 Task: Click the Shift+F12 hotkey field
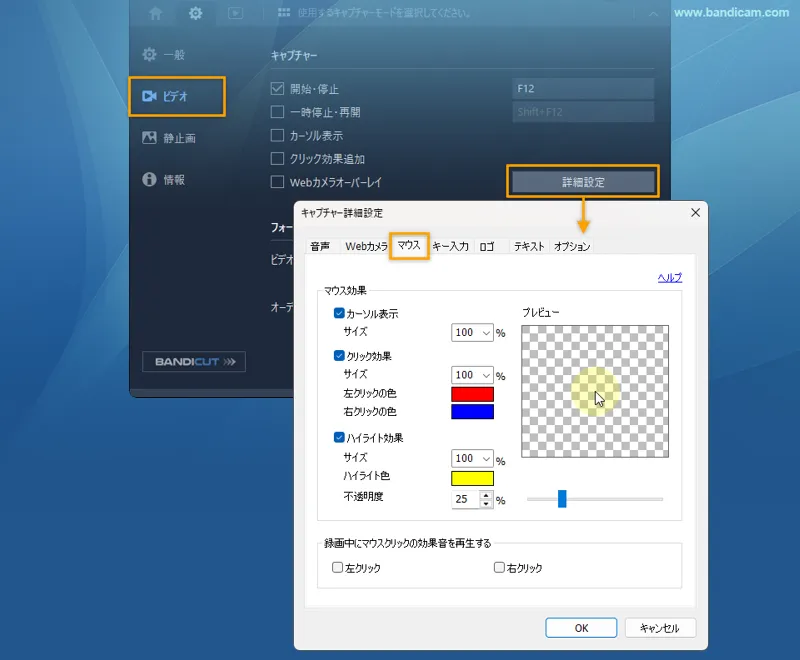click(x=583, y=112)
